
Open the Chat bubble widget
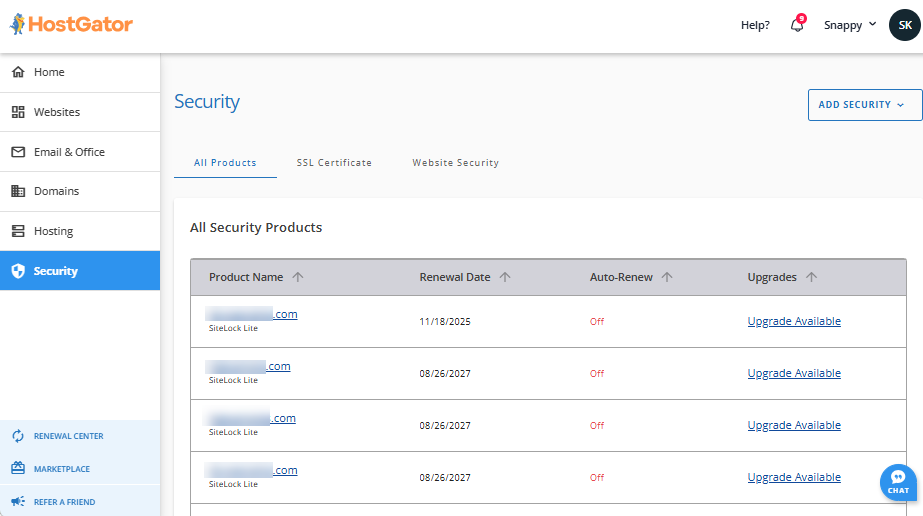click(x=898, y=482)
